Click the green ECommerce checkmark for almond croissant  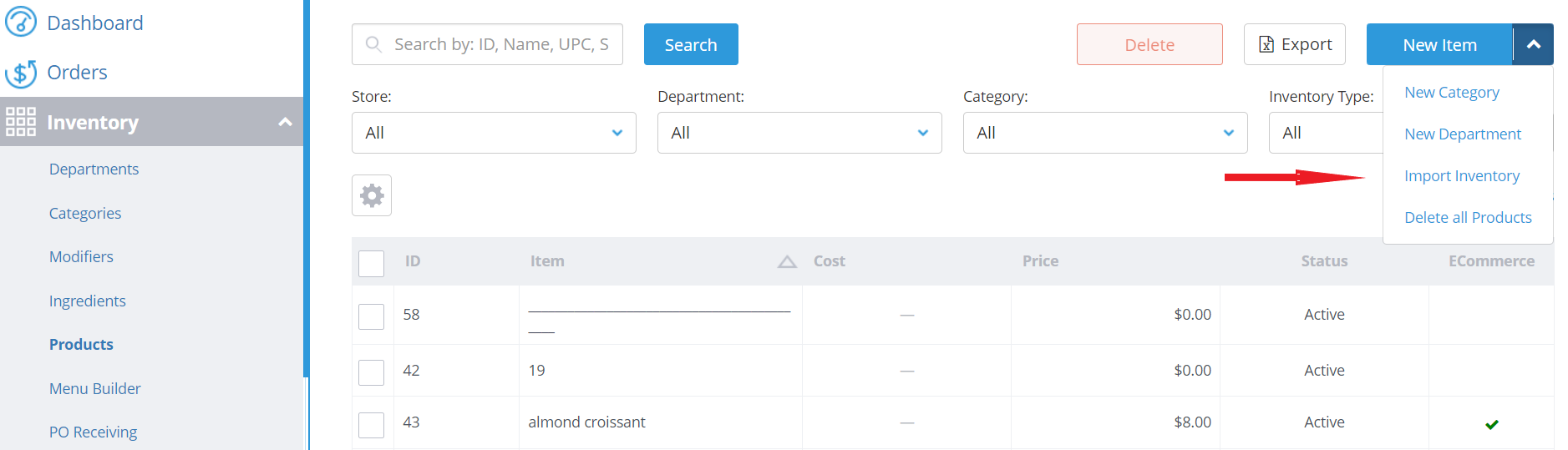pyautogui.click(x=1492, y=424)
